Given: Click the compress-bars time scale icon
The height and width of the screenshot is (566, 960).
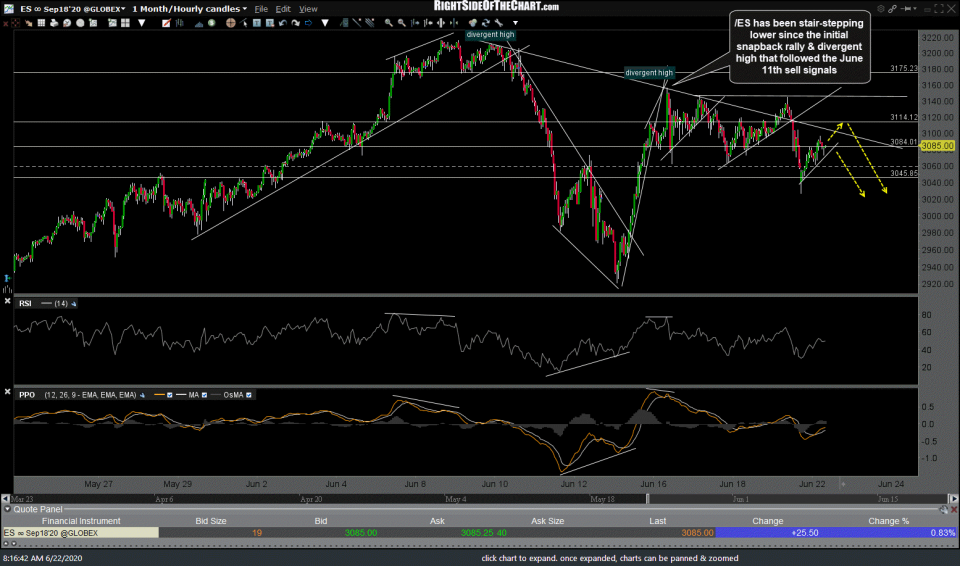Looking at the screenshot, I should (454, 23).
